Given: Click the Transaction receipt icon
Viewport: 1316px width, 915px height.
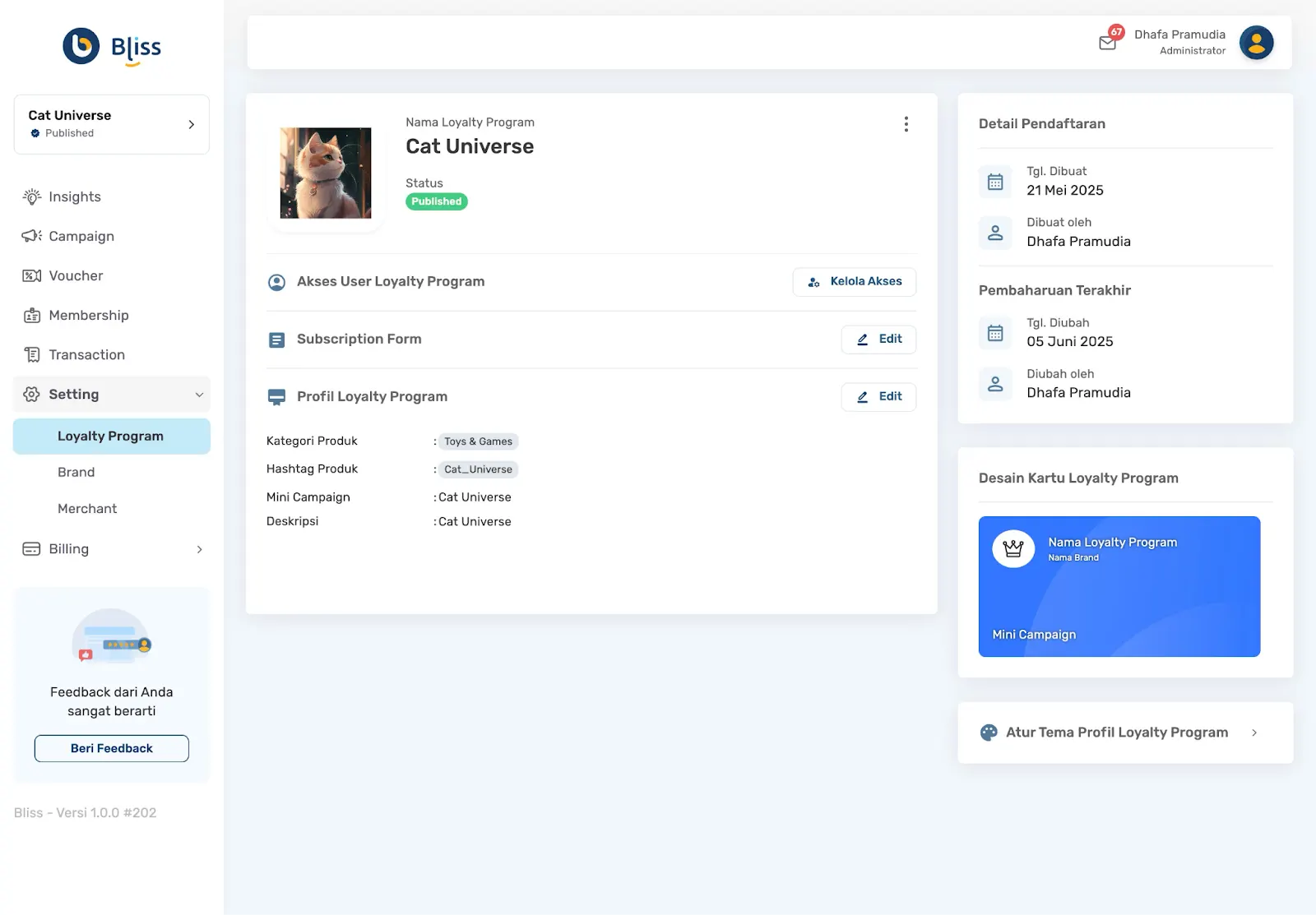Looking at the screenshot, I should pos(31,354).
